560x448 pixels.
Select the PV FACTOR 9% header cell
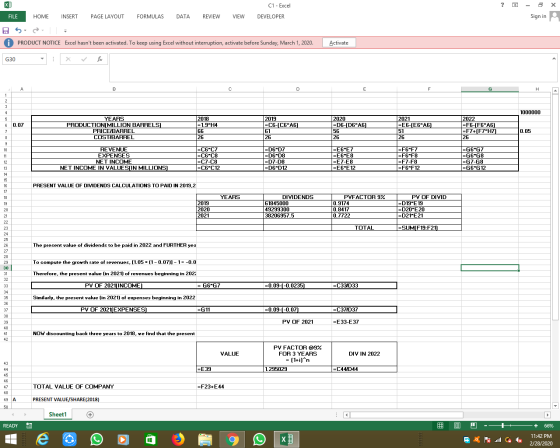(x=364, y=197)
